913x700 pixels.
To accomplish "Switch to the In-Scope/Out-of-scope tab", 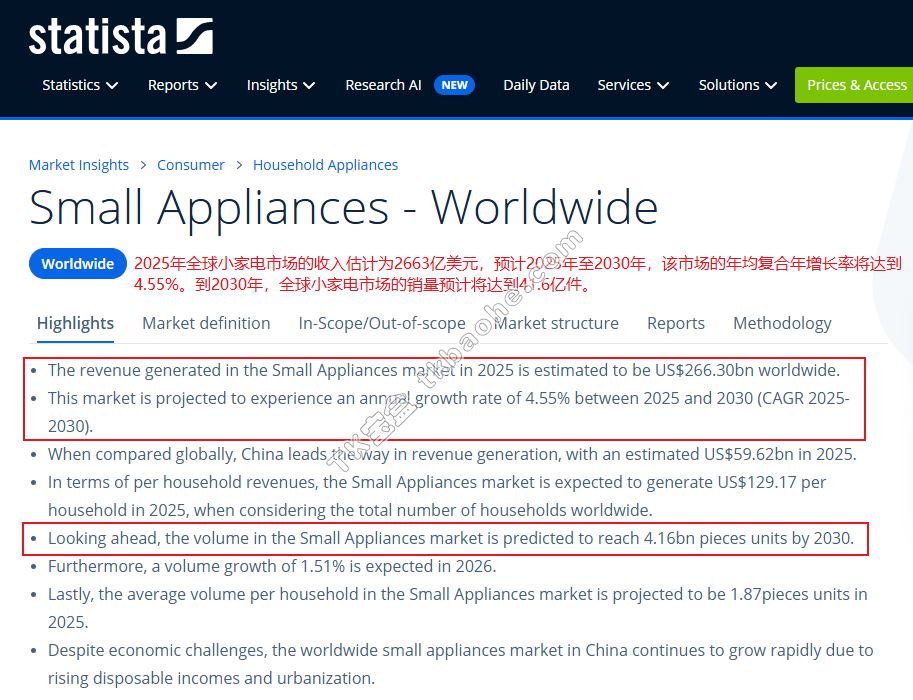I will 382,323.
